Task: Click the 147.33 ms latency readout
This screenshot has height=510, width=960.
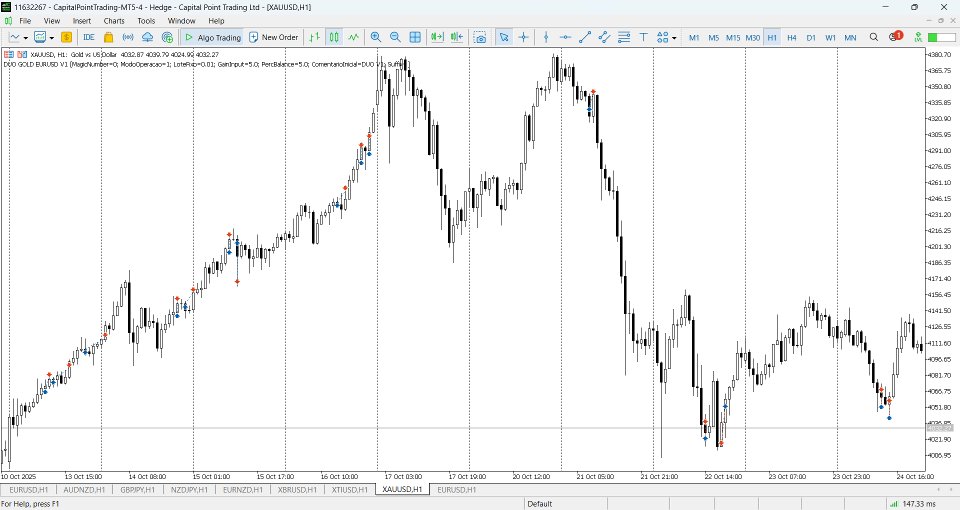Action: pos(920,504)
